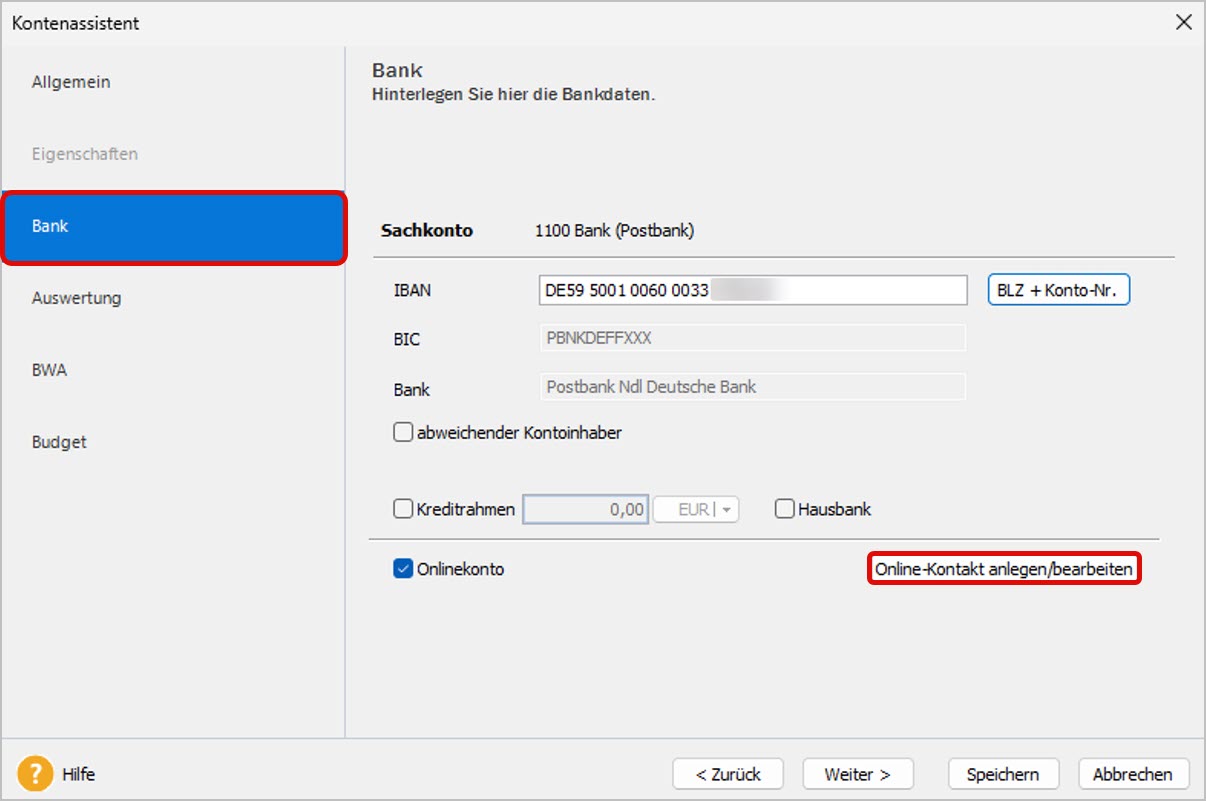Image resolution: width=1206 pixels, height=801 pixels.
Task: Click the Hilfe text label
Action: (78, 774)
